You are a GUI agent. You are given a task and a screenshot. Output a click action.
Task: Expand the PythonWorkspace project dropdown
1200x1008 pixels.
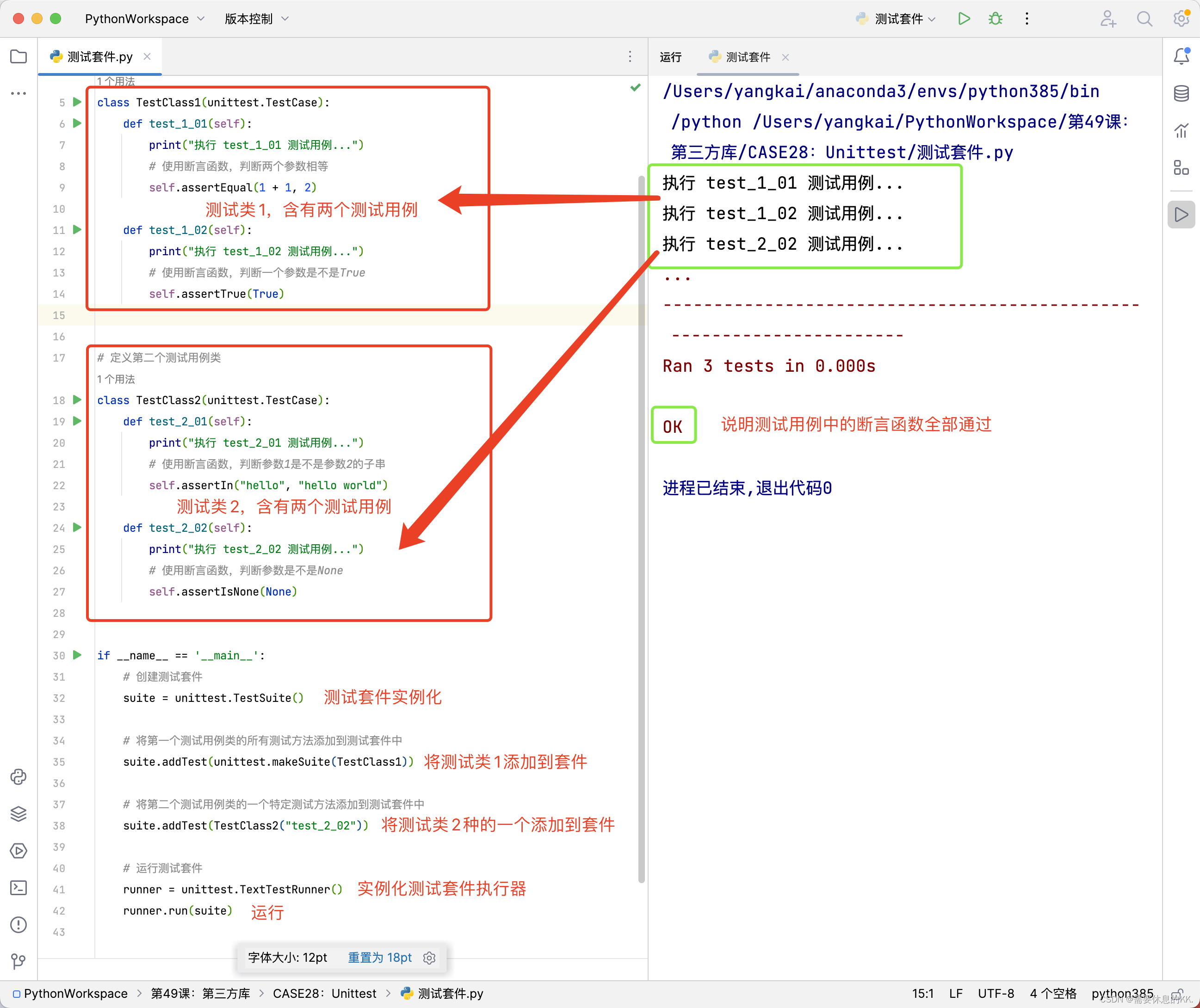(x=145, y=19)
